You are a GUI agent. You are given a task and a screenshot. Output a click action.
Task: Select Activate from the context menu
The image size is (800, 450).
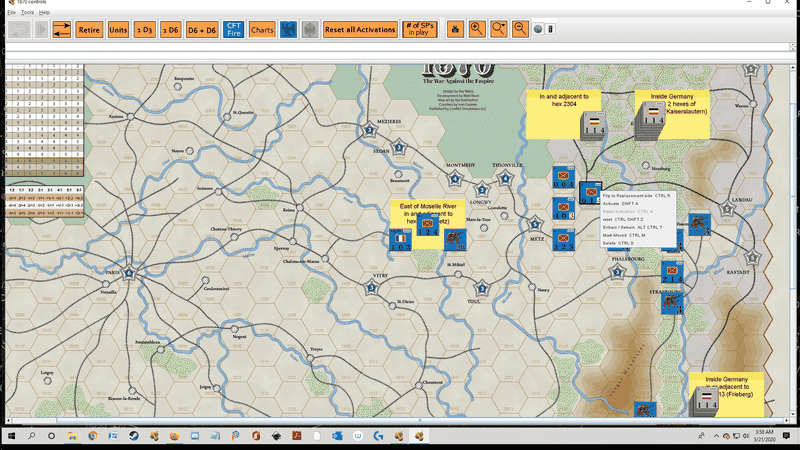[x=621, y=203]
